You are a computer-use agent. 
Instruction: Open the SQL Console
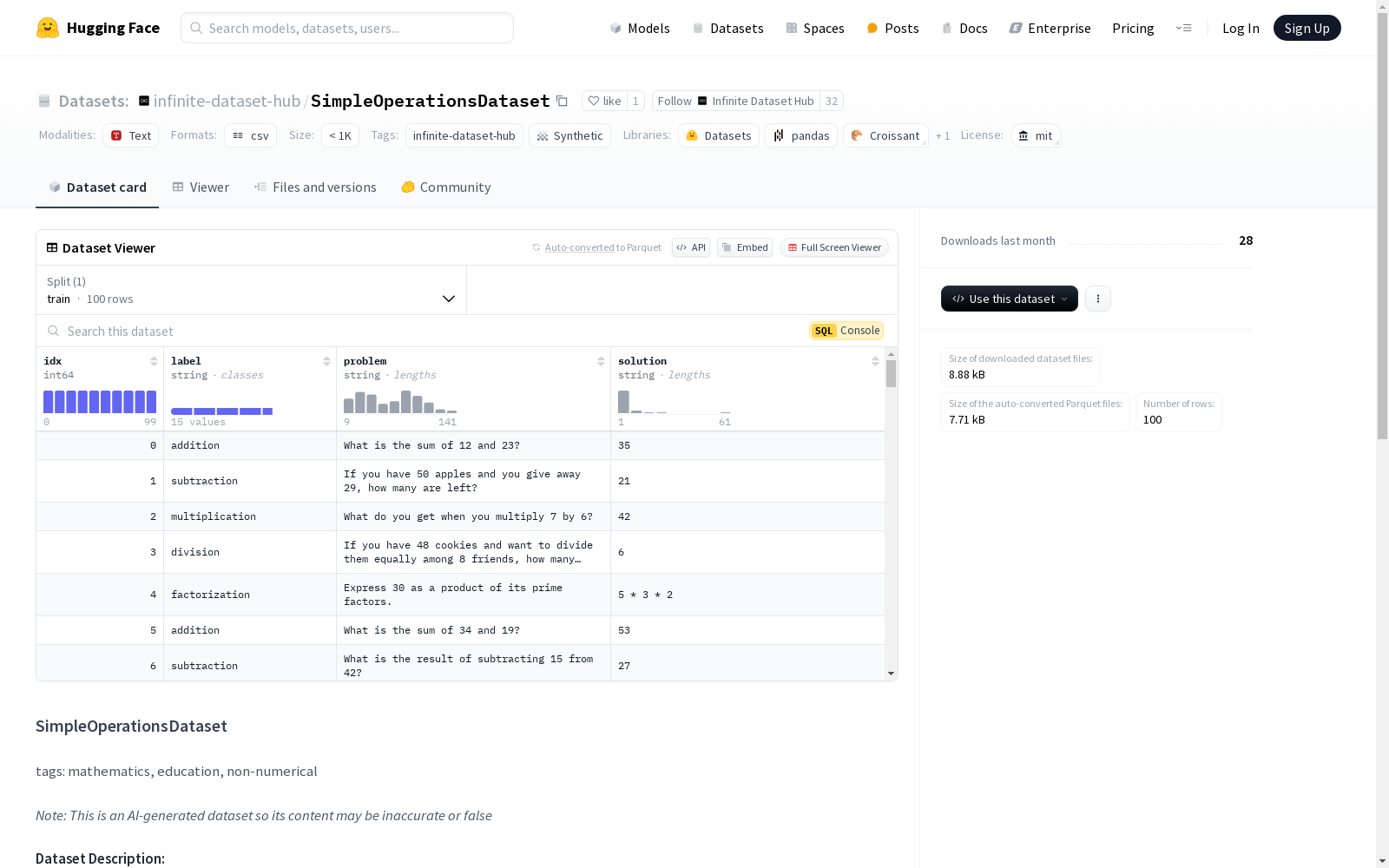(846, 331)
